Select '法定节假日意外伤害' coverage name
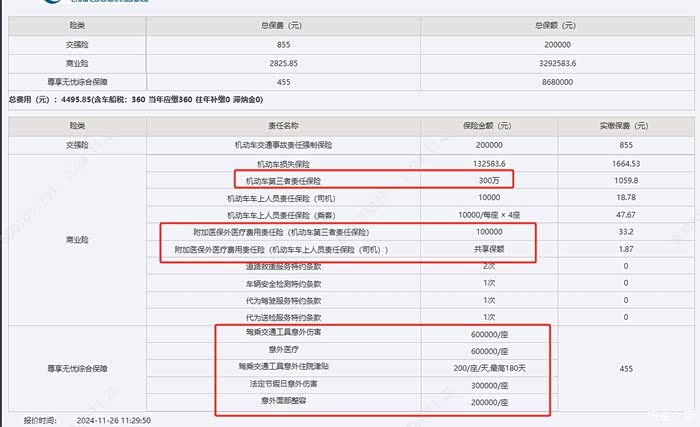This screenshot has width=700, height=427. click(x=283, y=384)
